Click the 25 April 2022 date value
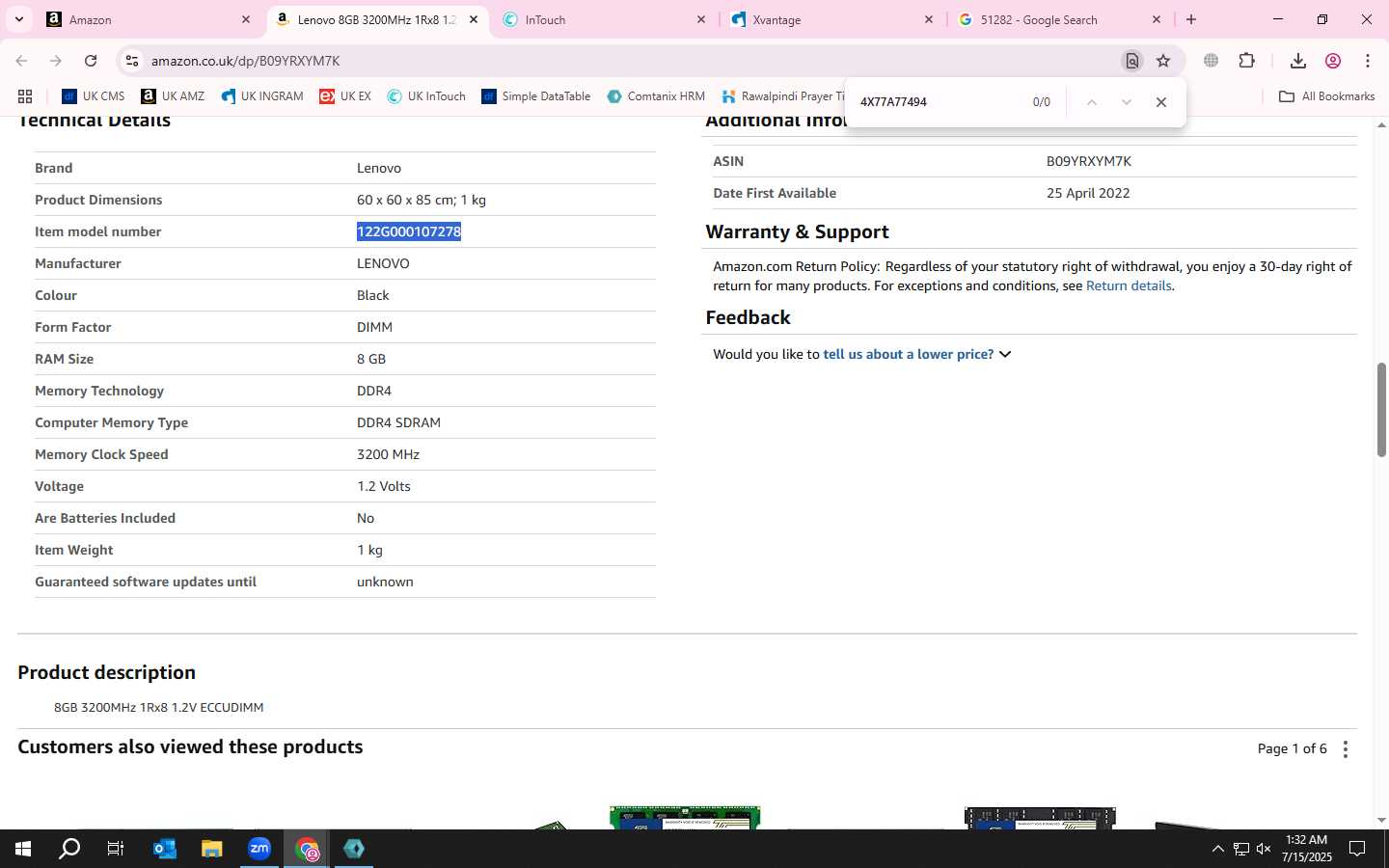Screen dimensions: 1389x868 point(1088,193)
